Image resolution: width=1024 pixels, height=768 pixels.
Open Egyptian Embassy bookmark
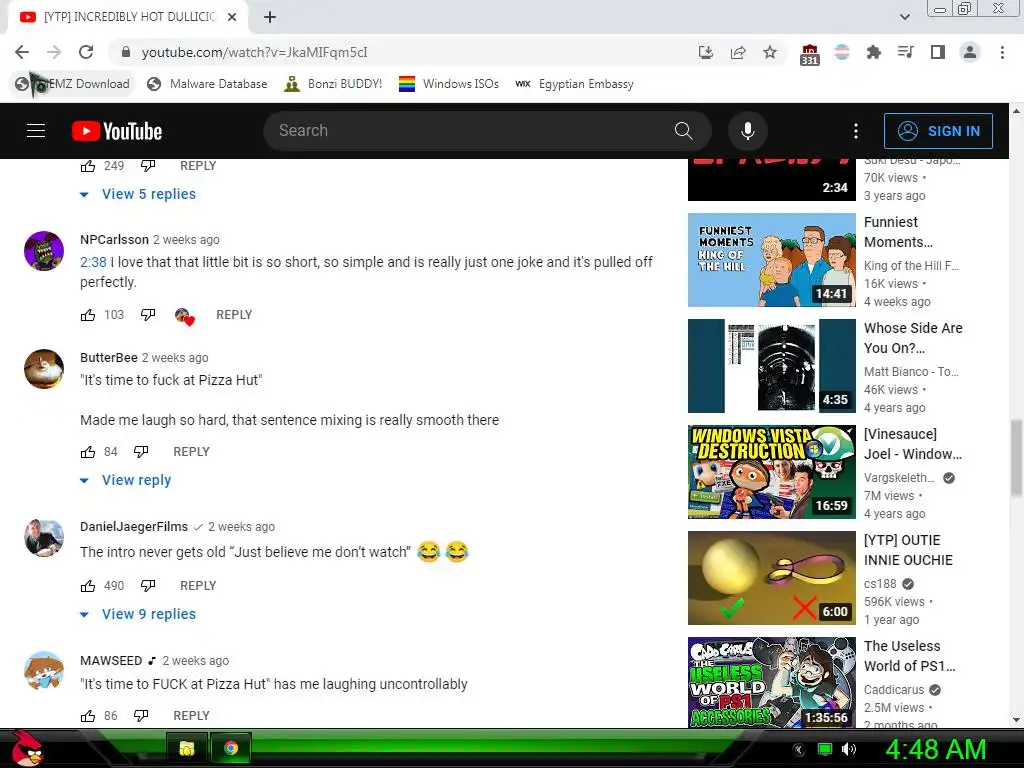click(x=575, y=84)
